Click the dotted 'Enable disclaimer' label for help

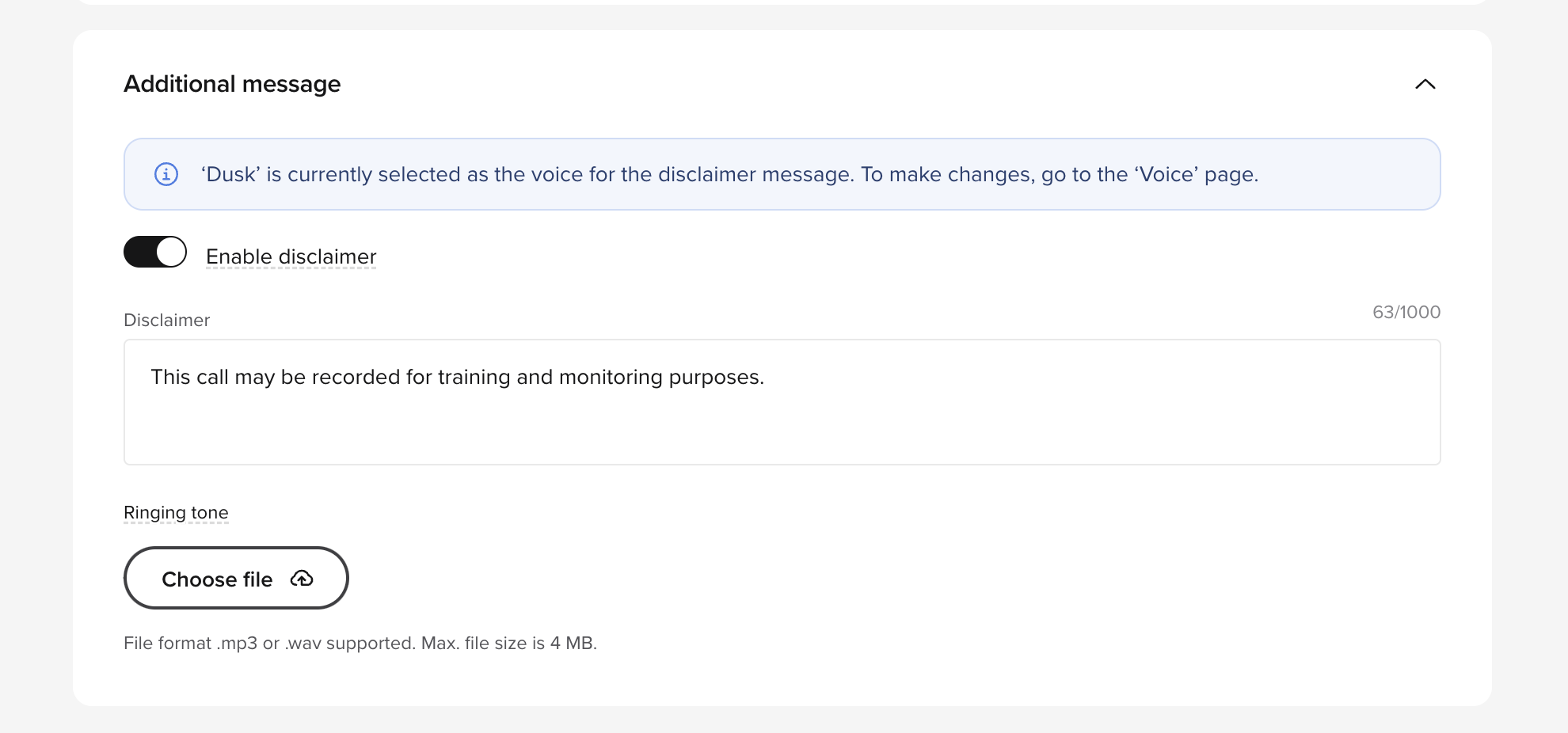click(291, 256)
